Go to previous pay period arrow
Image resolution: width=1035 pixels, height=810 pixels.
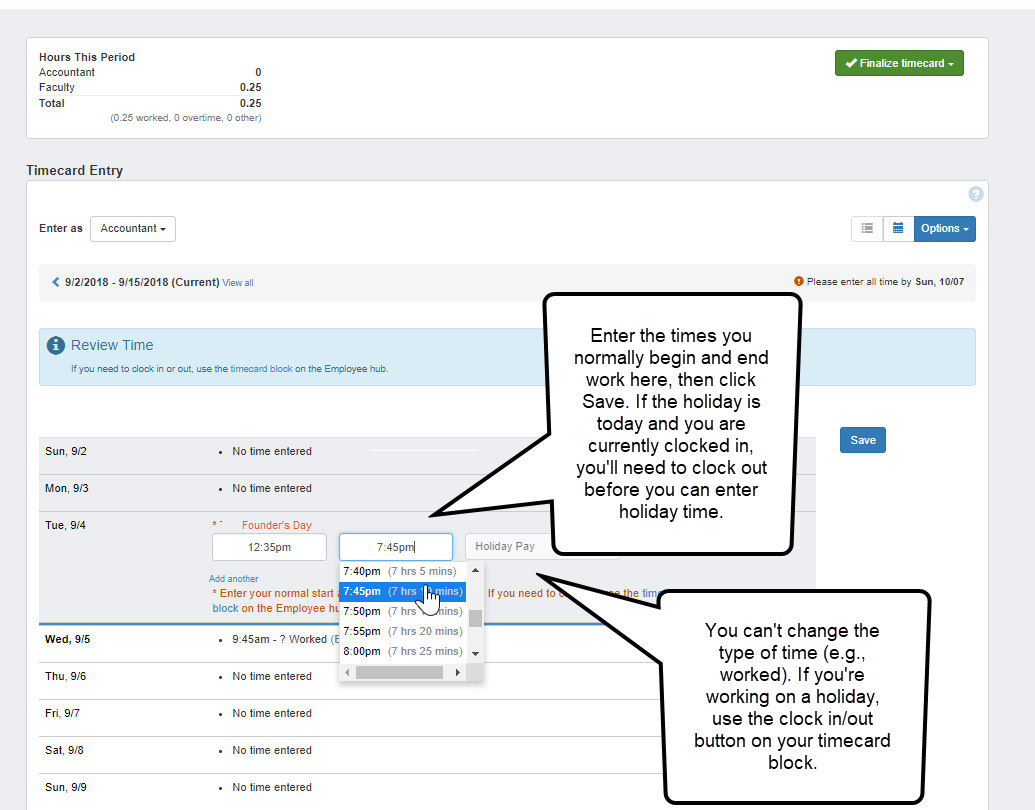coord(55,282)
